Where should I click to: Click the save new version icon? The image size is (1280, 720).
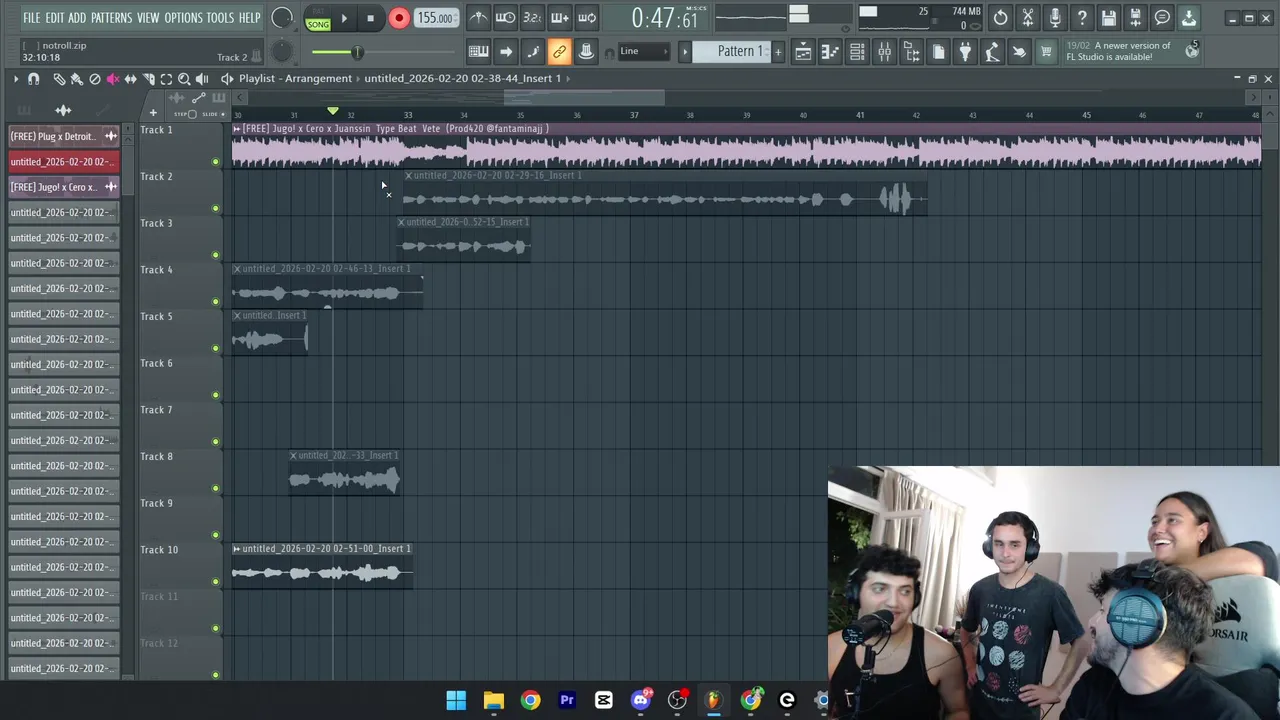tap(1135, 18)
